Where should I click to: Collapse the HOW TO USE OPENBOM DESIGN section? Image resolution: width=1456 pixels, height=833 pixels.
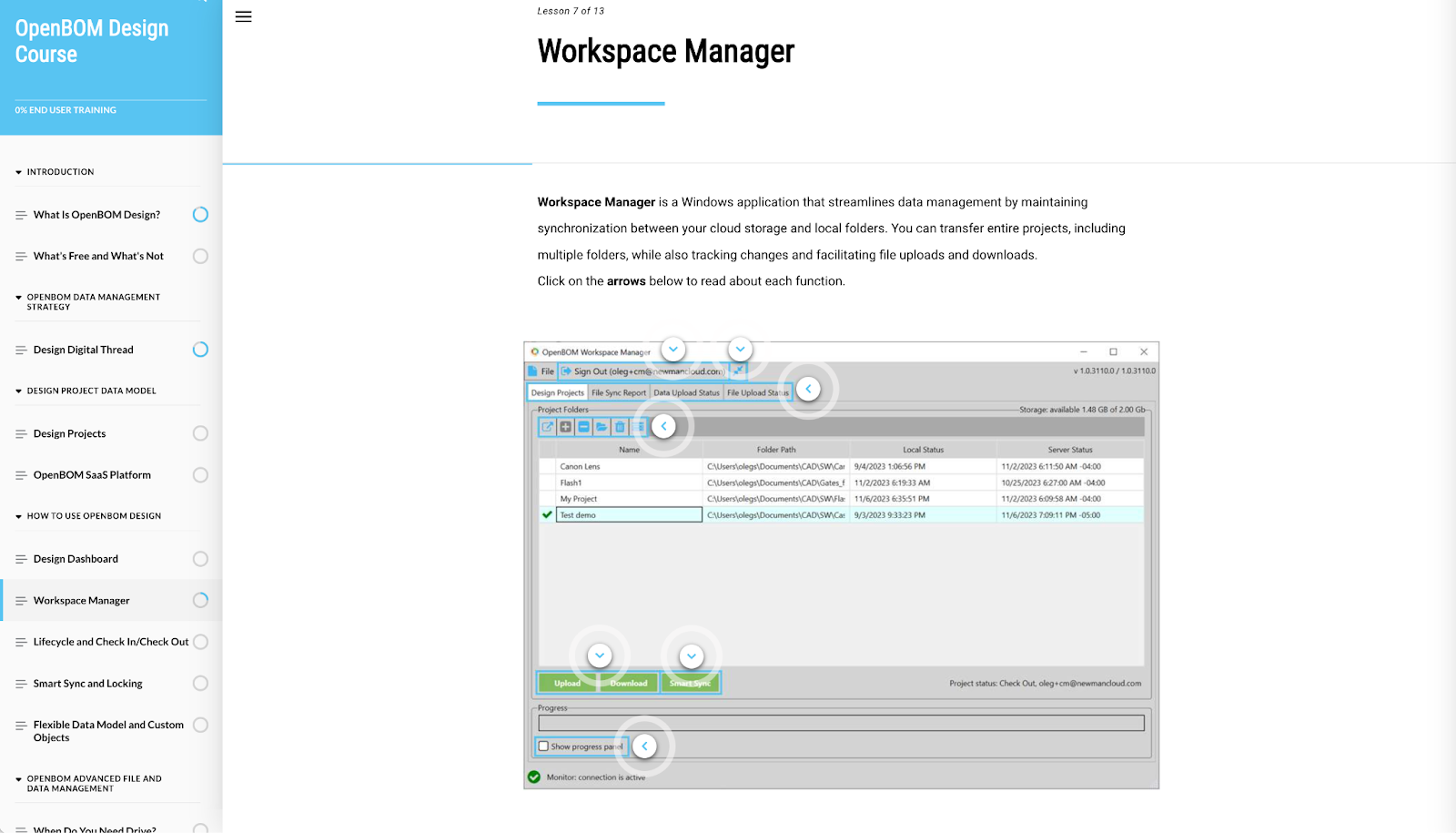(88, 516)
